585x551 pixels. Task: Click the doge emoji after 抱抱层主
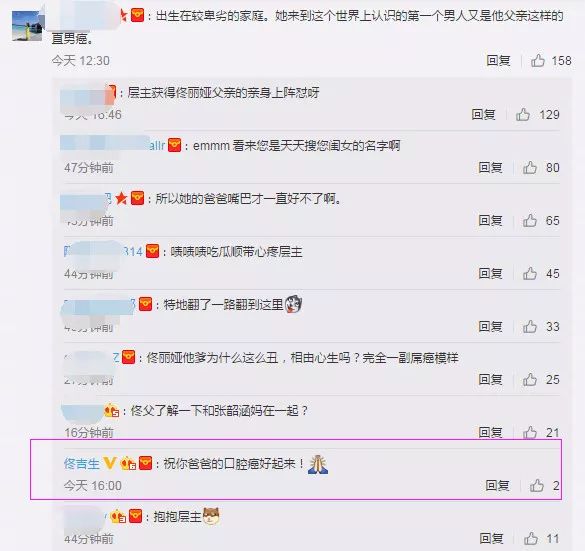211,517
